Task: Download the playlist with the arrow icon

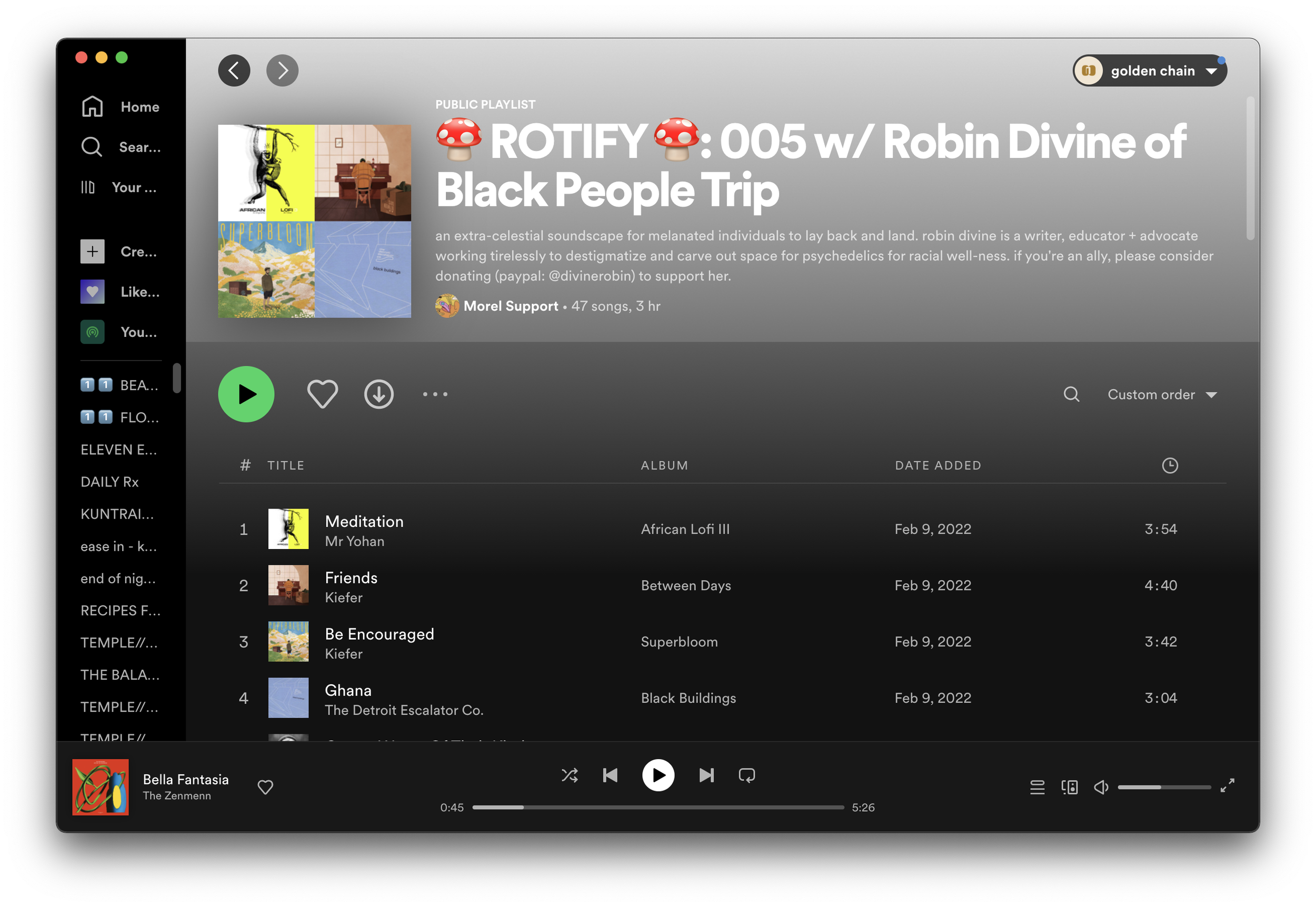Action: pos(379,394)
